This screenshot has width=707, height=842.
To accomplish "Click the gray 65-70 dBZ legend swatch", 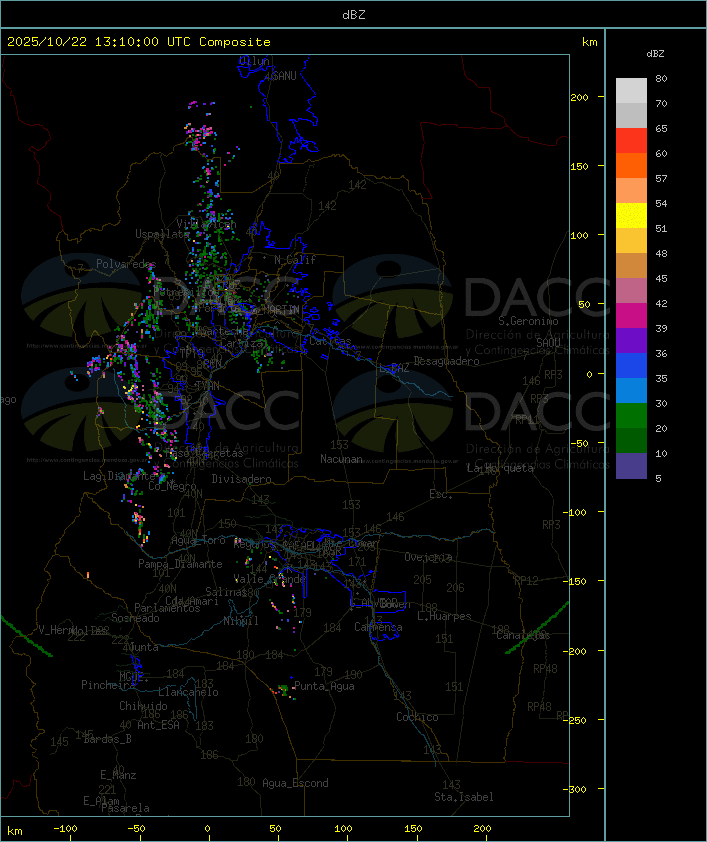I will pyautogui.click(x=631, y=115).
